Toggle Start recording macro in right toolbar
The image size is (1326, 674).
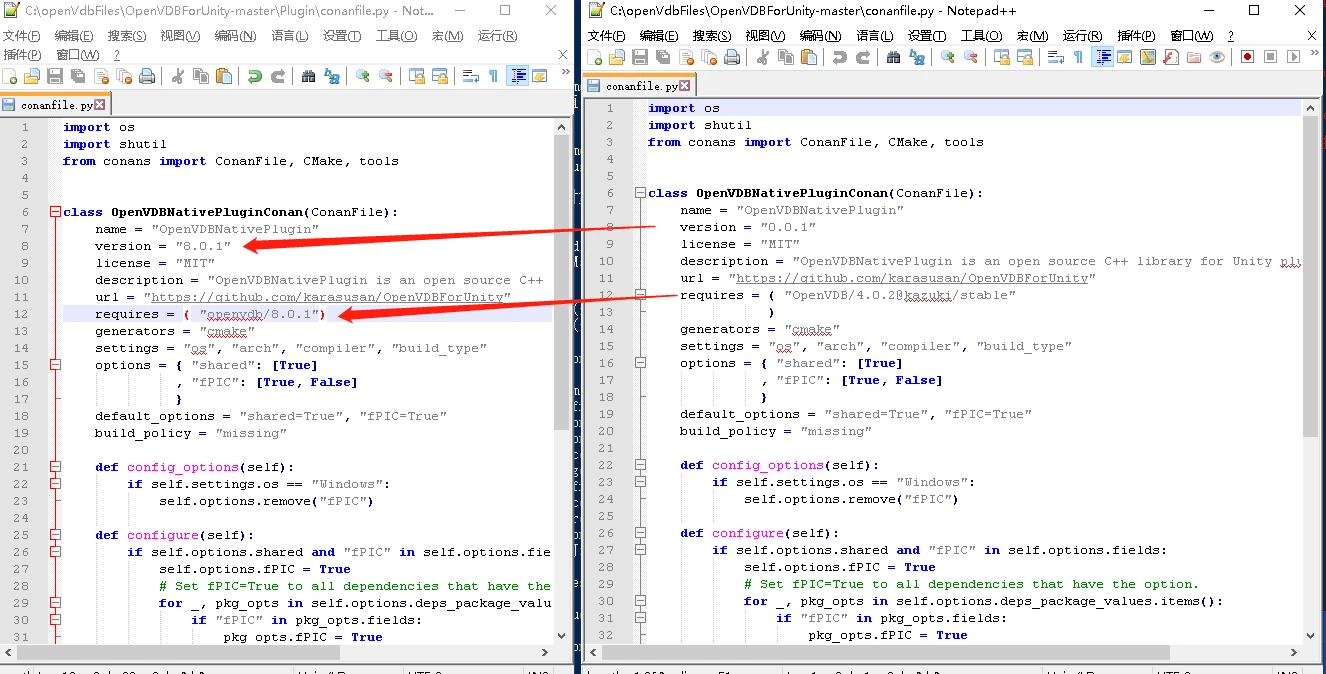[x=1247, y=57]
